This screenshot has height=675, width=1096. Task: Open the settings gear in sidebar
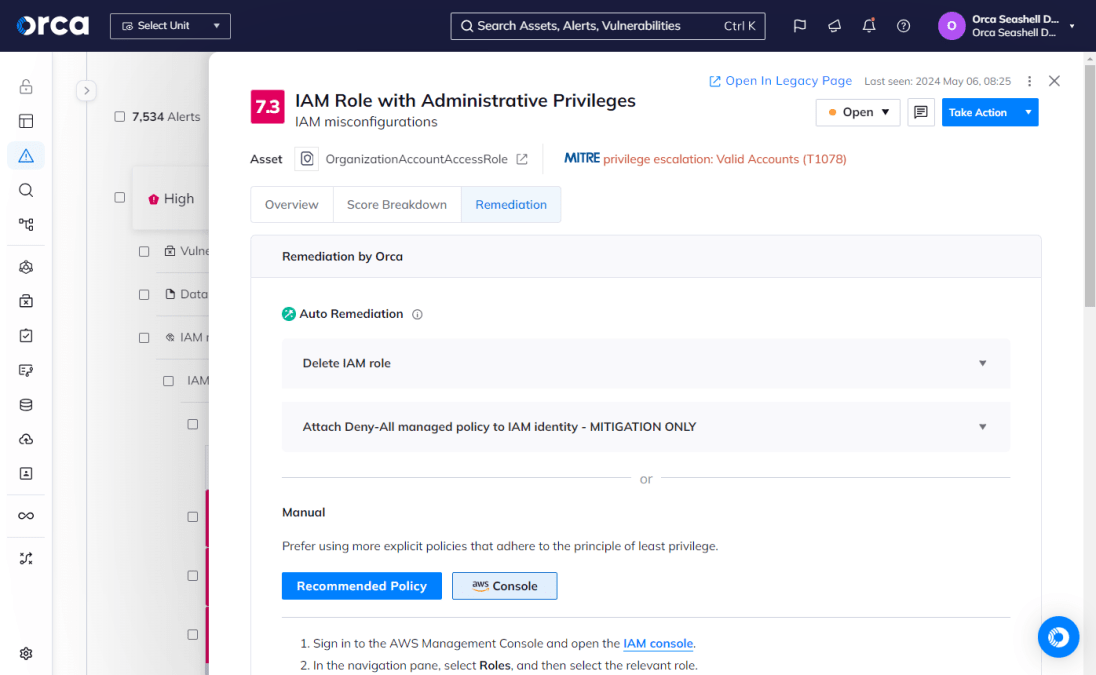pyautogui.click(x=26, y=653)
